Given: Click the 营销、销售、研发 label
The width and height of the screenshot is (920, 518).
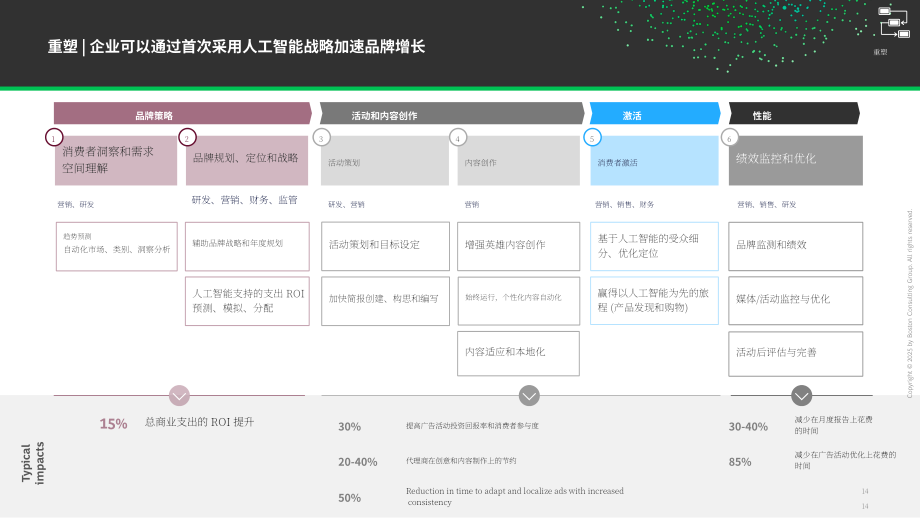Looking at the screenshot, I should coord(766,205).
